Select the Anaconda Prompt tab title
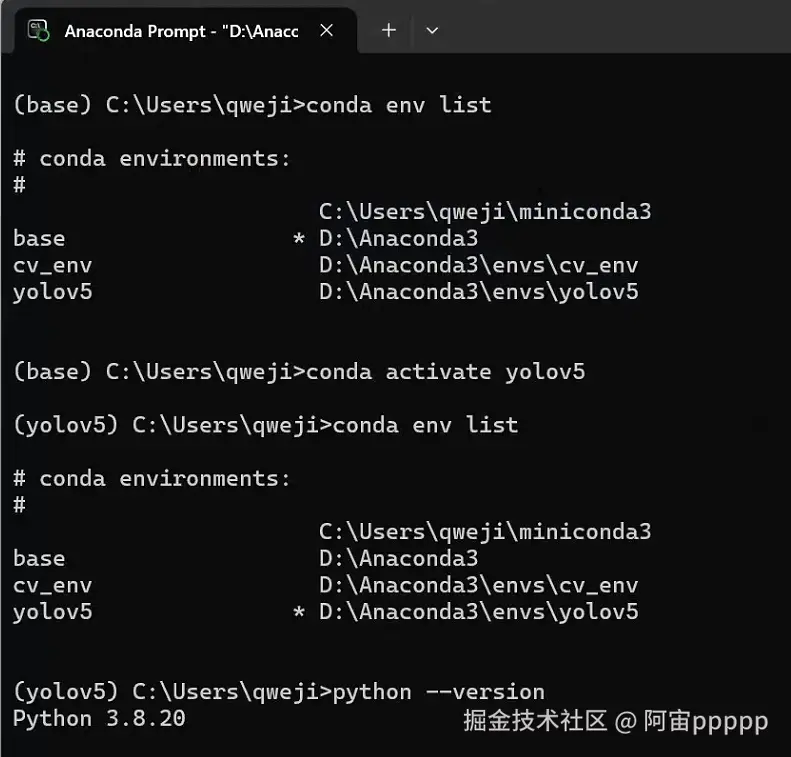 click(182, 31)
